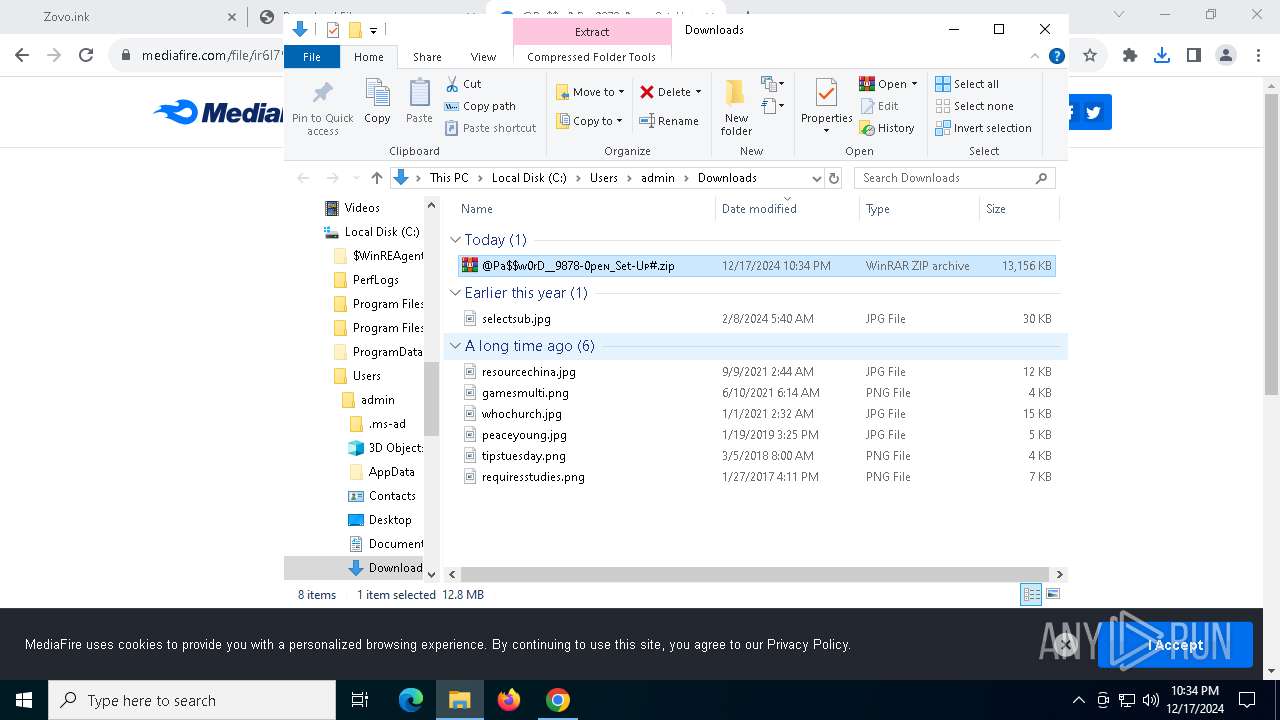Open Chrome's Downloads tray icon
1280x720 pixels.
coord(1162,56)
